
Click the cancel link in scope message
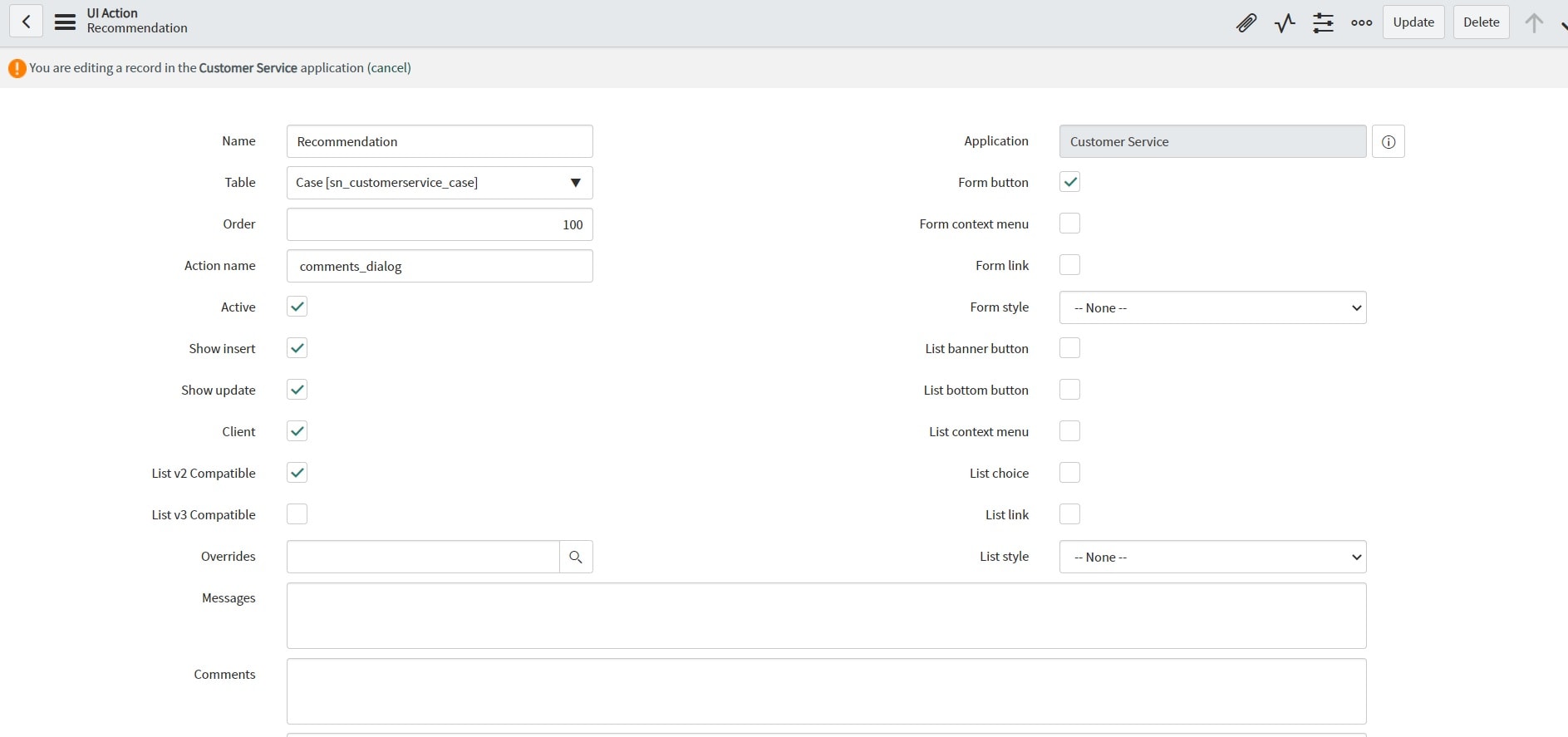pyautogui.click(x=389, y=68)
